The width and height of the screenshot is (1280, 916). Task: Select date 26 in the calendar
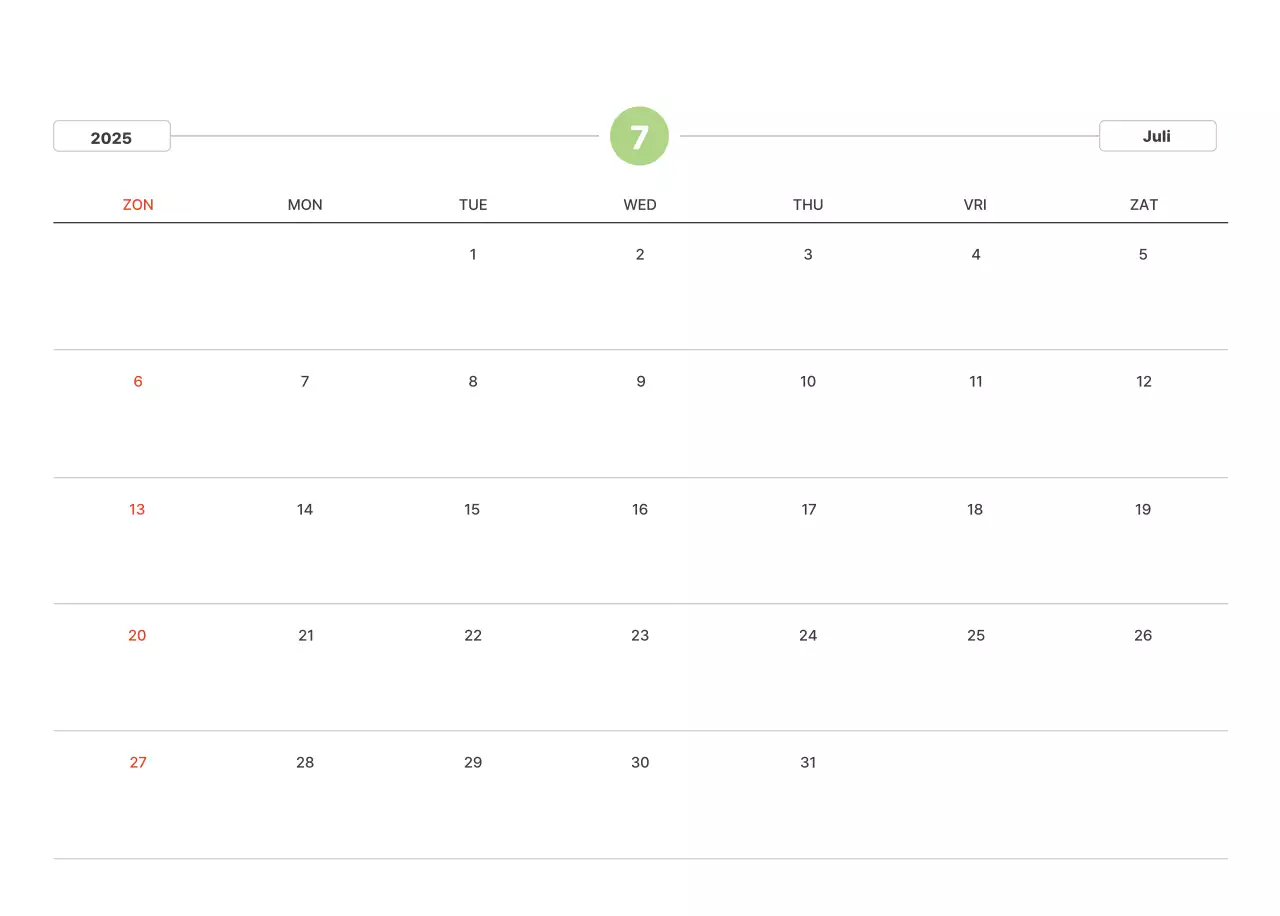click(x=1143, y=636)
